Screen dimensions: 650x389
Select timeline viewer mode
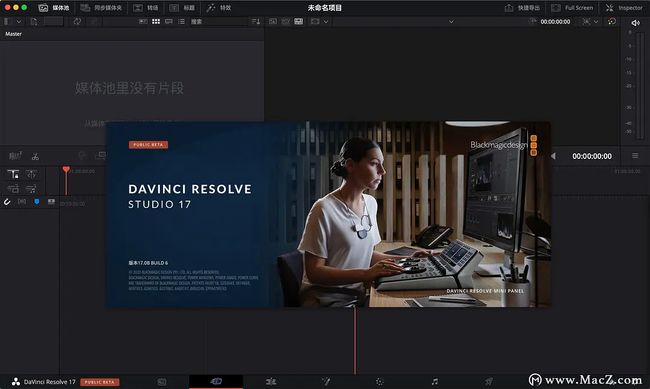(298, 22)
